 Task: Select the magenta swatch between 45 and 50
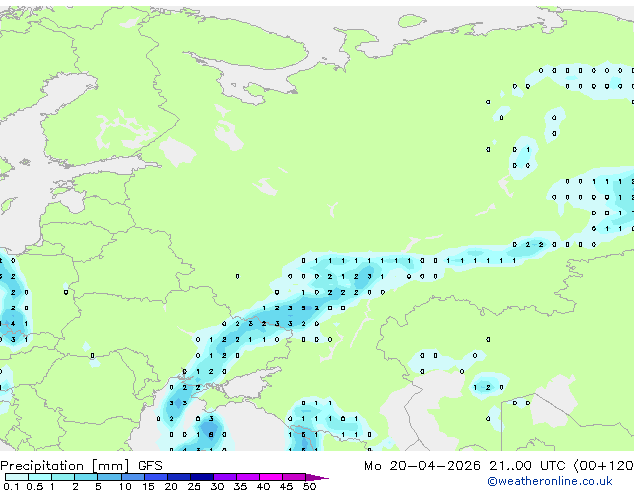pos(294,477)
